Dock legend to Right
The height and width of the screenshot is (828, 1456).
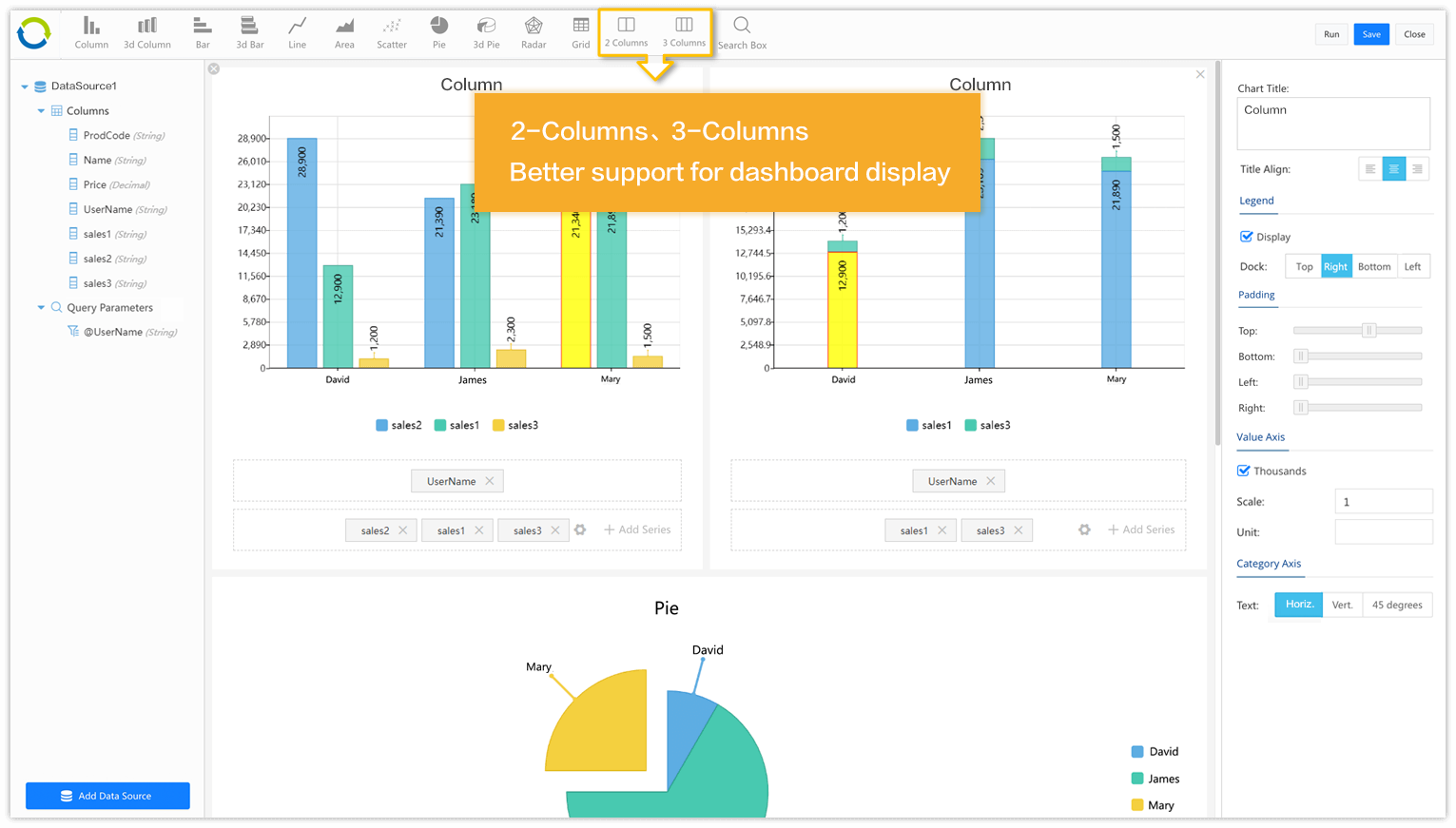click(1336, 267)
